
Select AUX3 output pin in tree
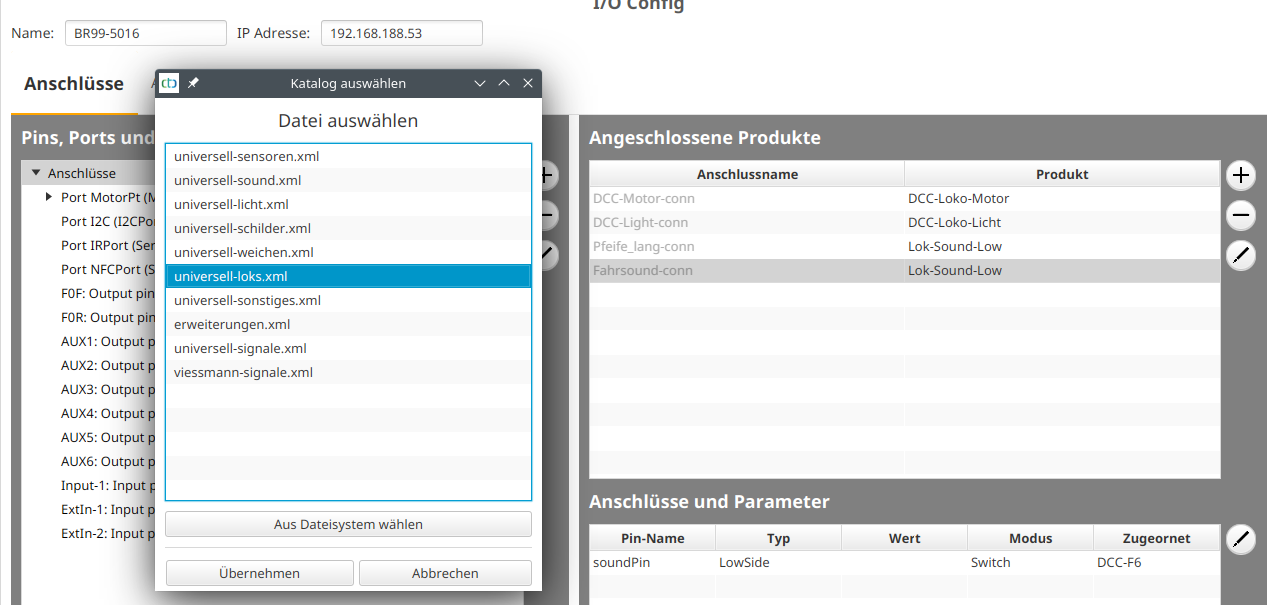click(x=103, y=389)
